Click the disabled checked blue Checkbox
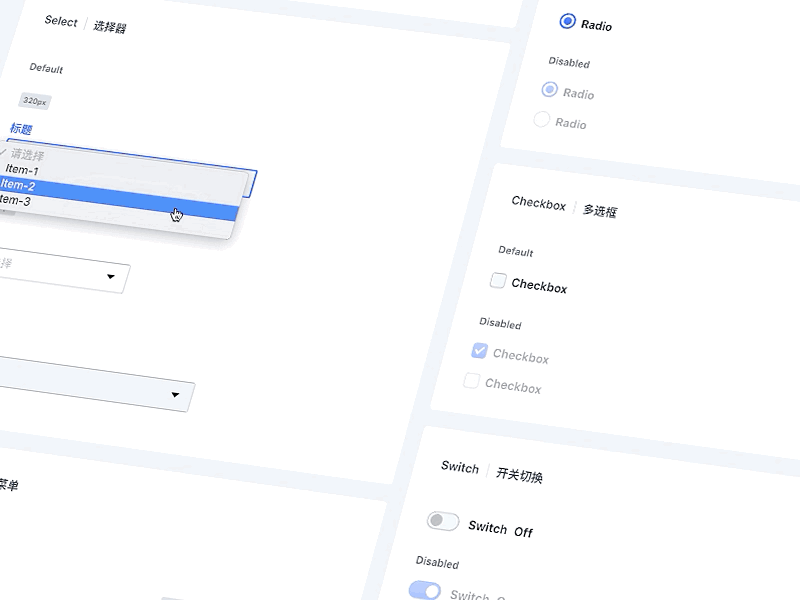This screenshot has height=600, width=800. [x=479, y=351]
